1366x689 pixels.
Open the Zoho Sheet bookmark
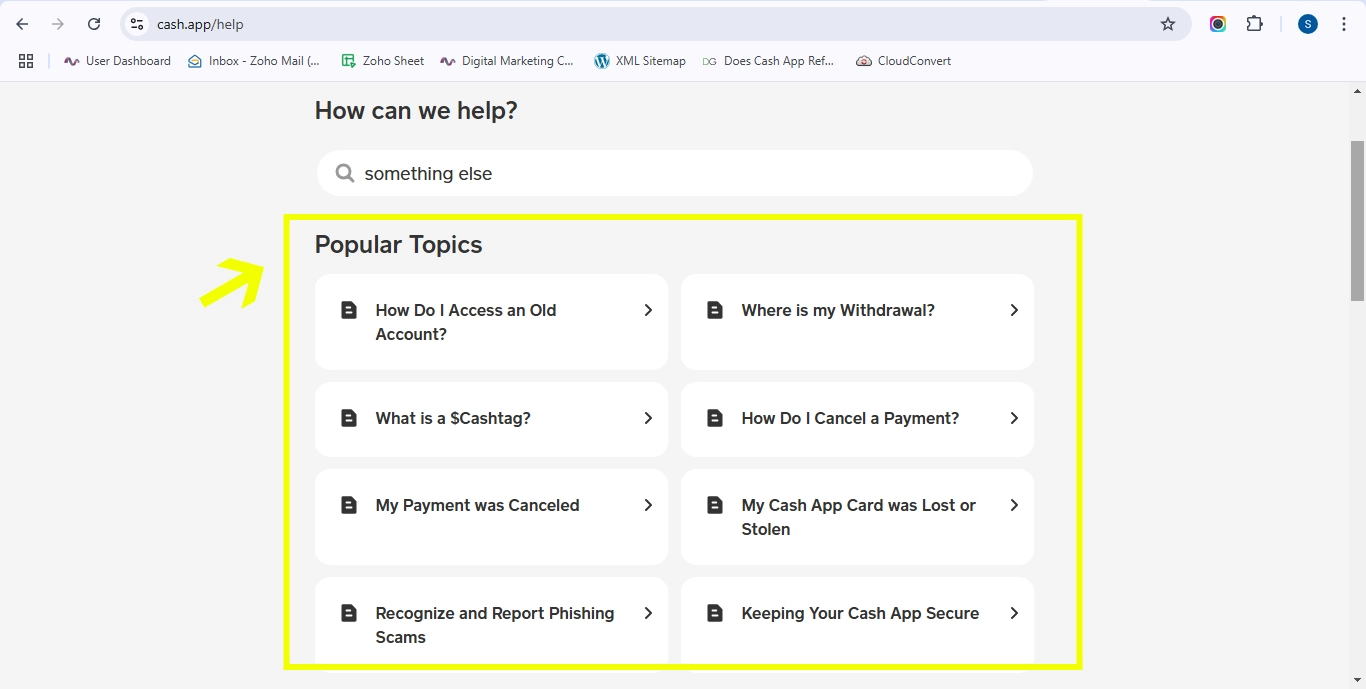pos(383,61)
